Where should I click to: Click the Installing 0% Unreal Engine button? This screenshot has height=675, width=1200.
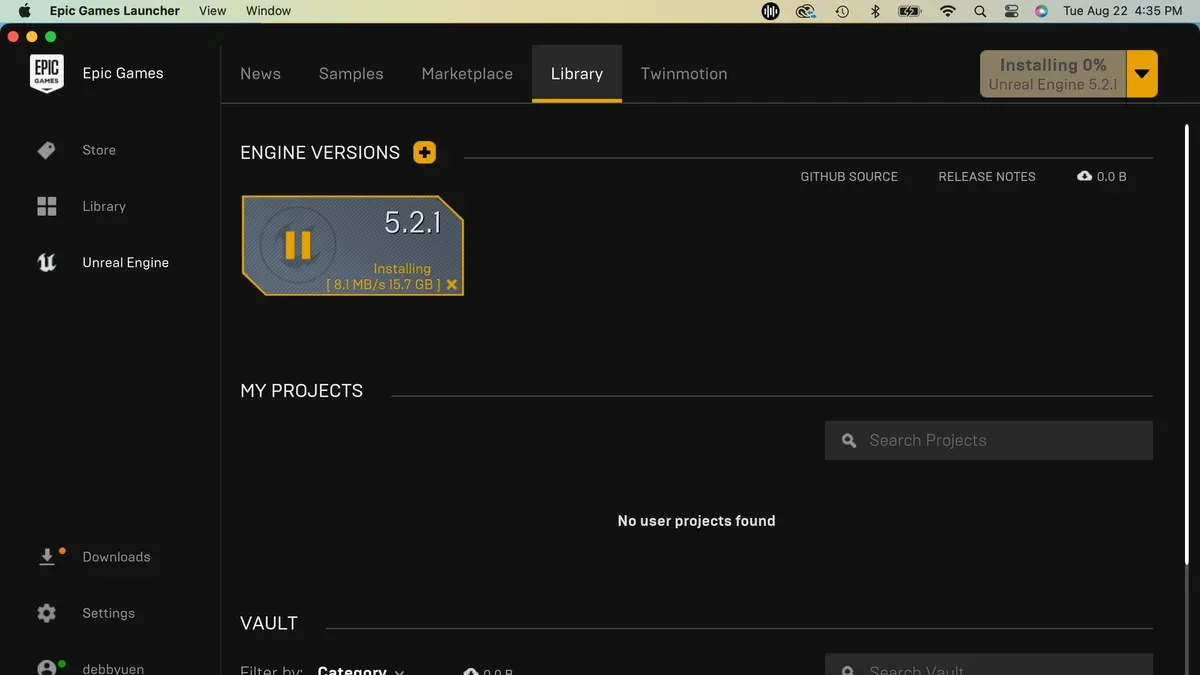click(x=1053, y=74)
